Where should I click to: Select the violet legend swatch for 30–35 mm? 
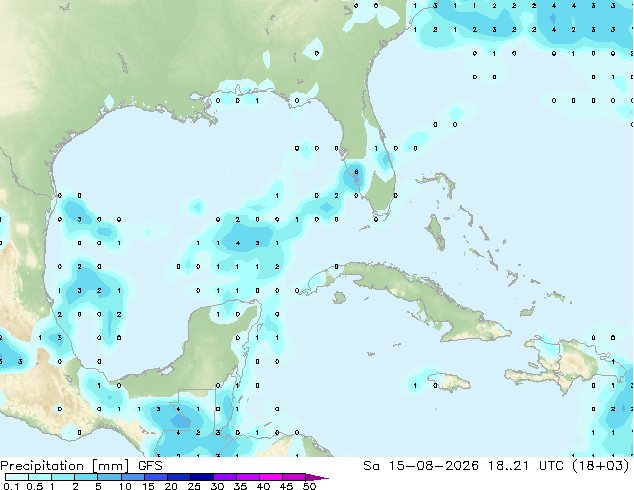click(225, 477)
